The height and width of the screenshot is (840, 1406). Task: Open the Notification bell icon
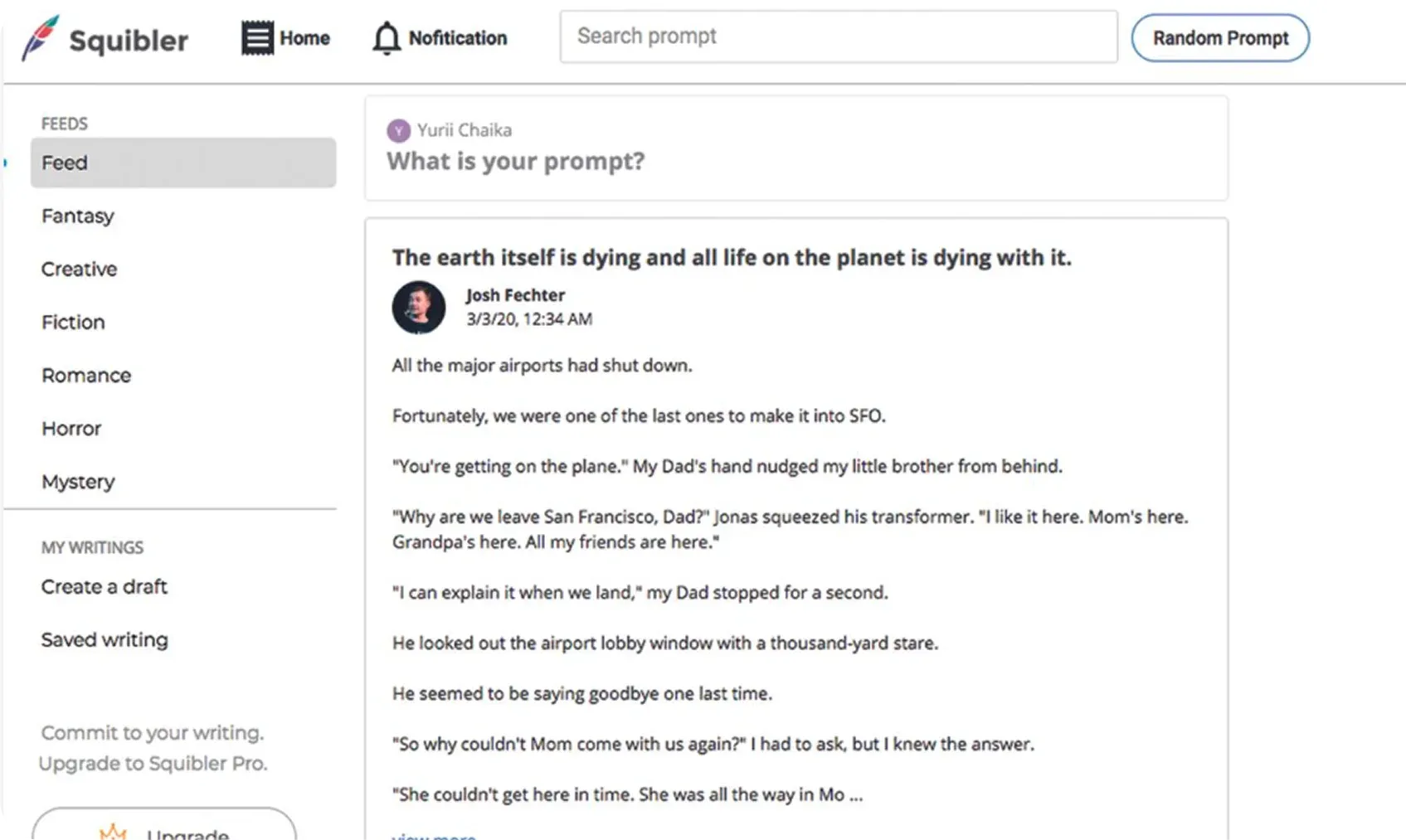(x=386, y=38)
